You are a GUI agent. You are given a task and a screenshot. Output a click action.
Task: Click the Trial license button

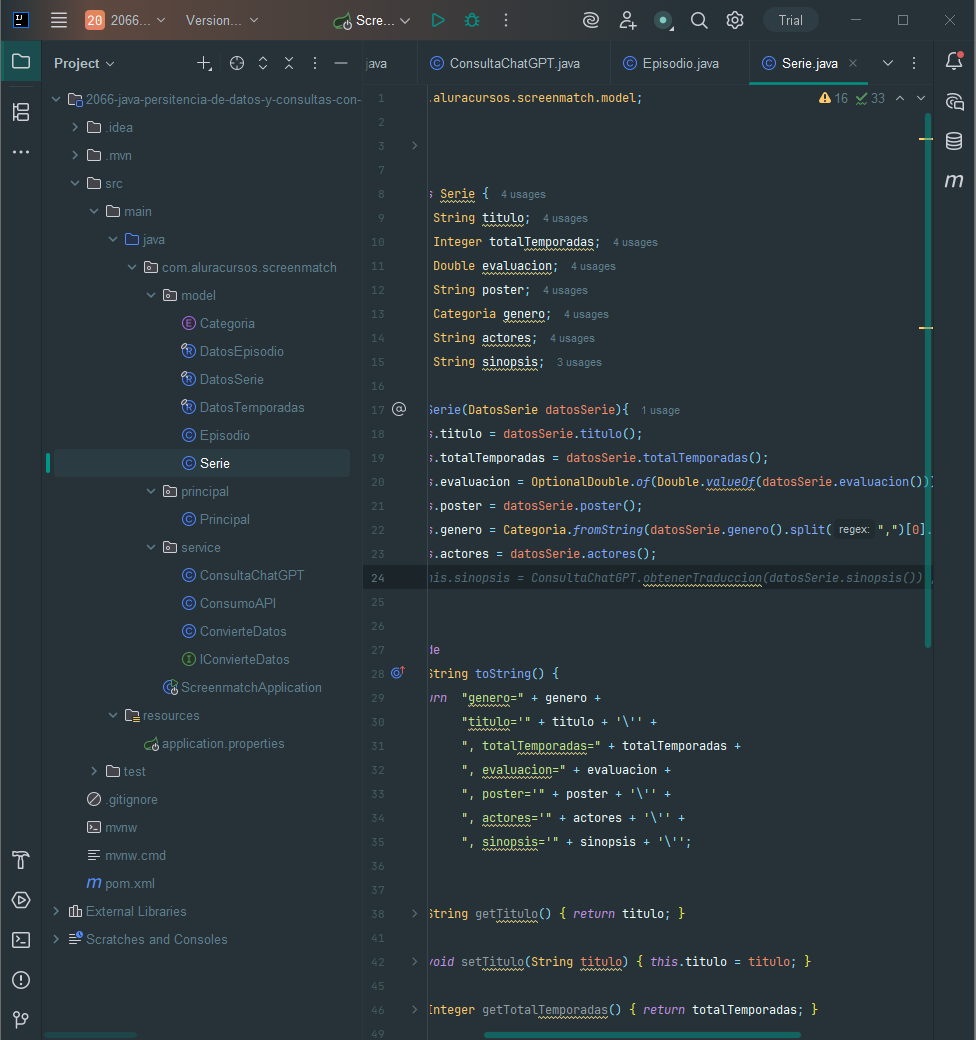790,21
